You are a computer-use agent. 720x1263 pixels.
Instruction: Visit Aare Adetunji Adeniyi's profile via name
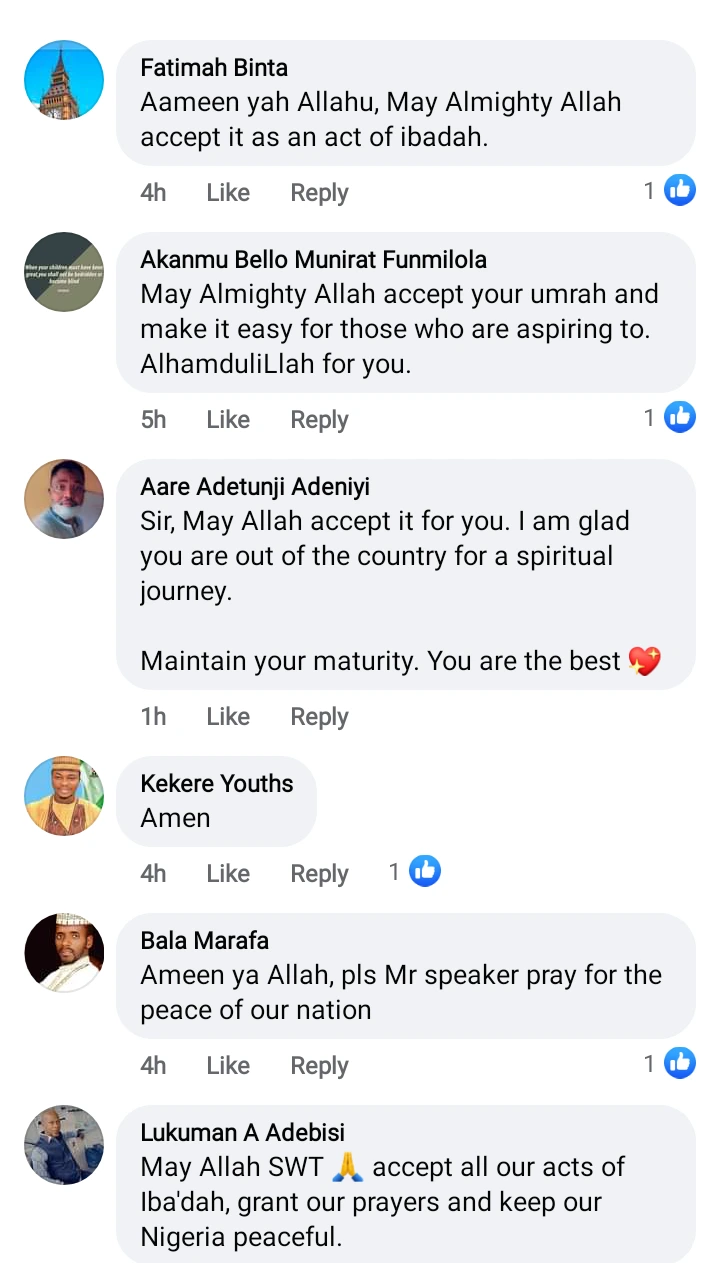pyautogui.click(x=255, y=487)
